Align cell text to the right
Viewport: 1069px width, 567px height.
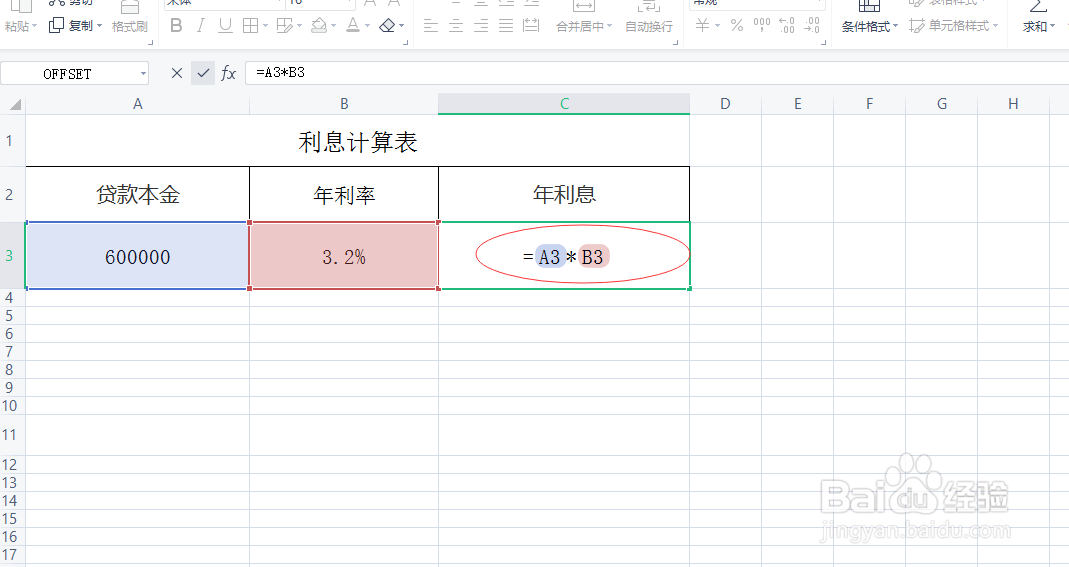click(x=481, y=26)
